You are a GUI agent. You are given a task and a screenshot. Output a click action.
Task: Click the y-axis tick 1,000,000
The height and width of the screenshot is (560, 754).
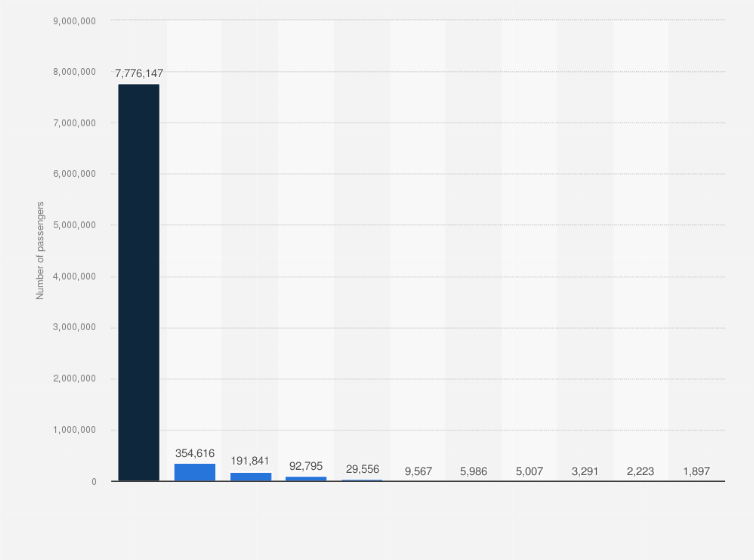[x=75, y=430]
